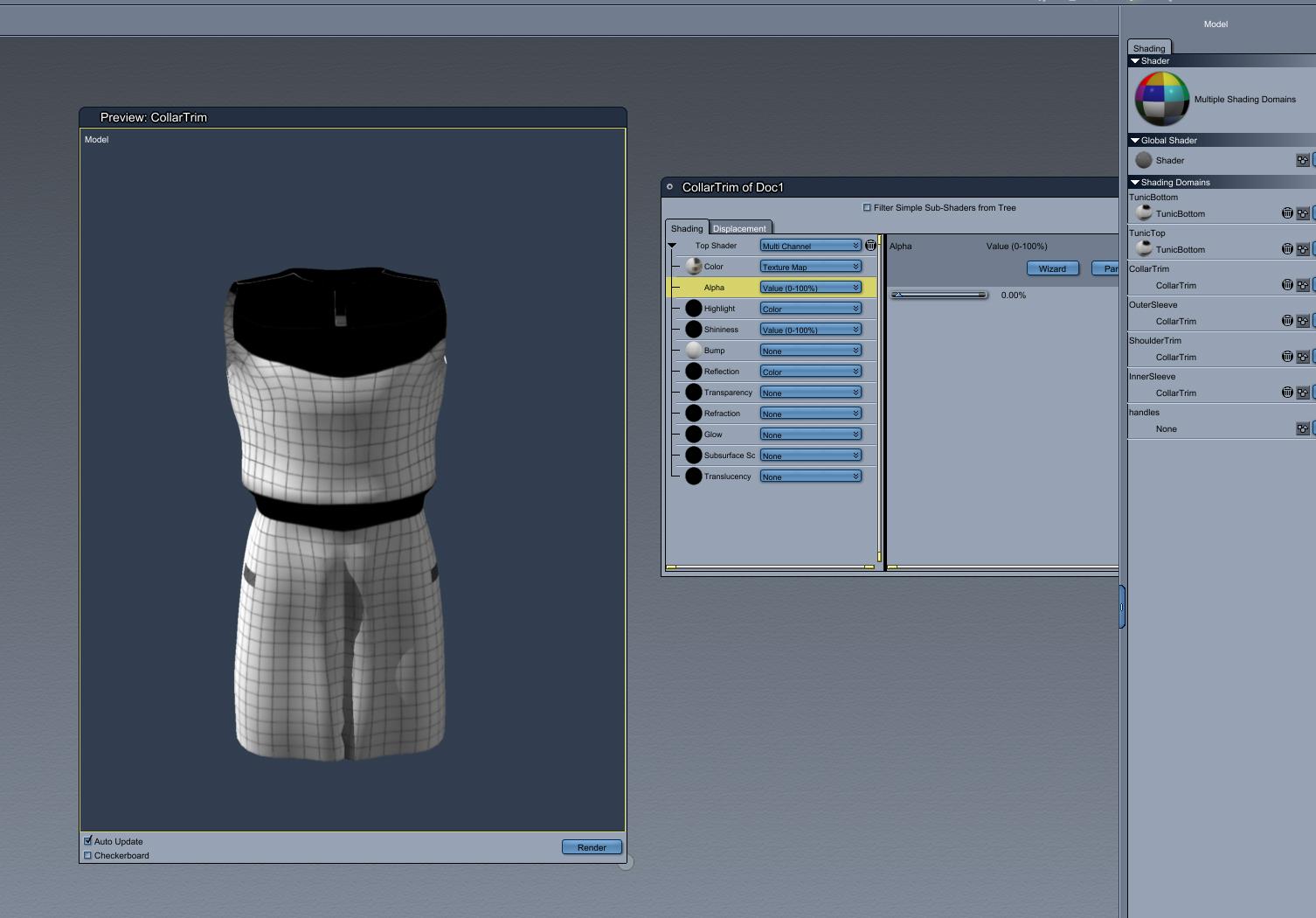The image size is (1316, 918).
Task: Click the shader edit icon in the InnerSleeve domain
Action: click(1303, 393)
